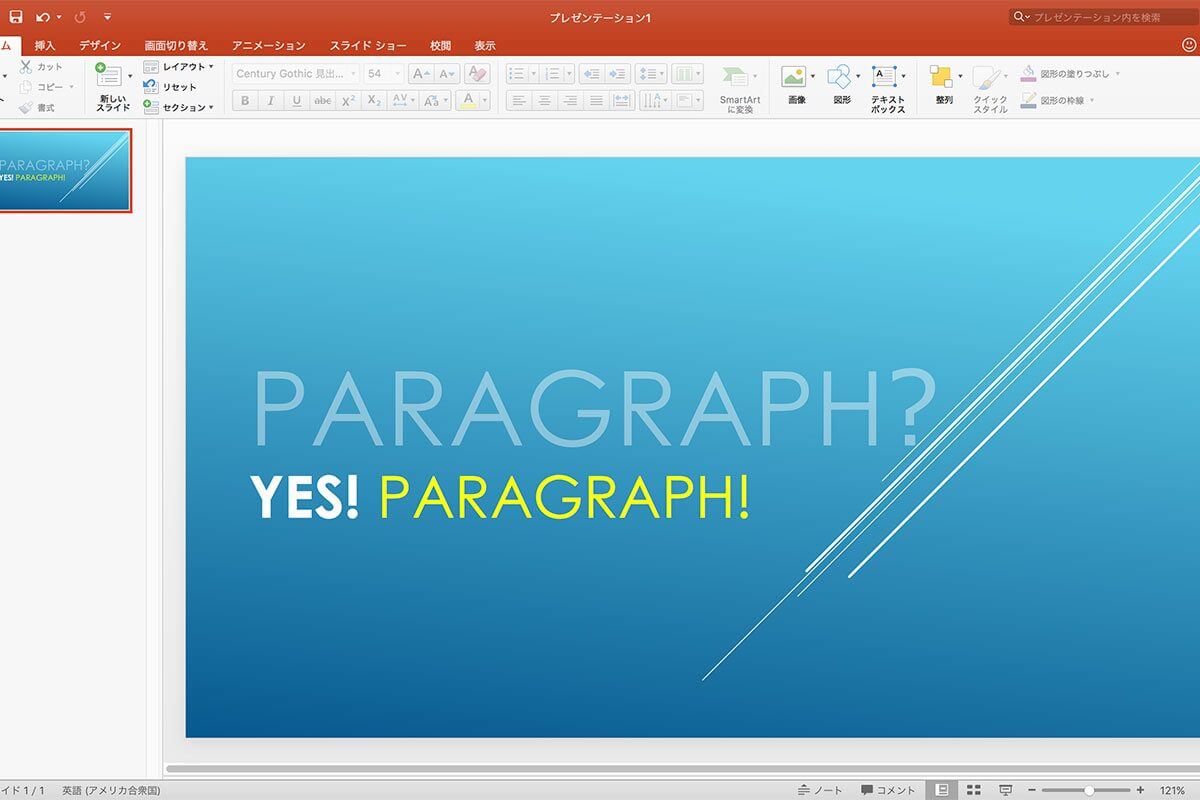1200x800 pixels.
Task: Click the Change Case (Aa) icon
Action: coord(434,101)
